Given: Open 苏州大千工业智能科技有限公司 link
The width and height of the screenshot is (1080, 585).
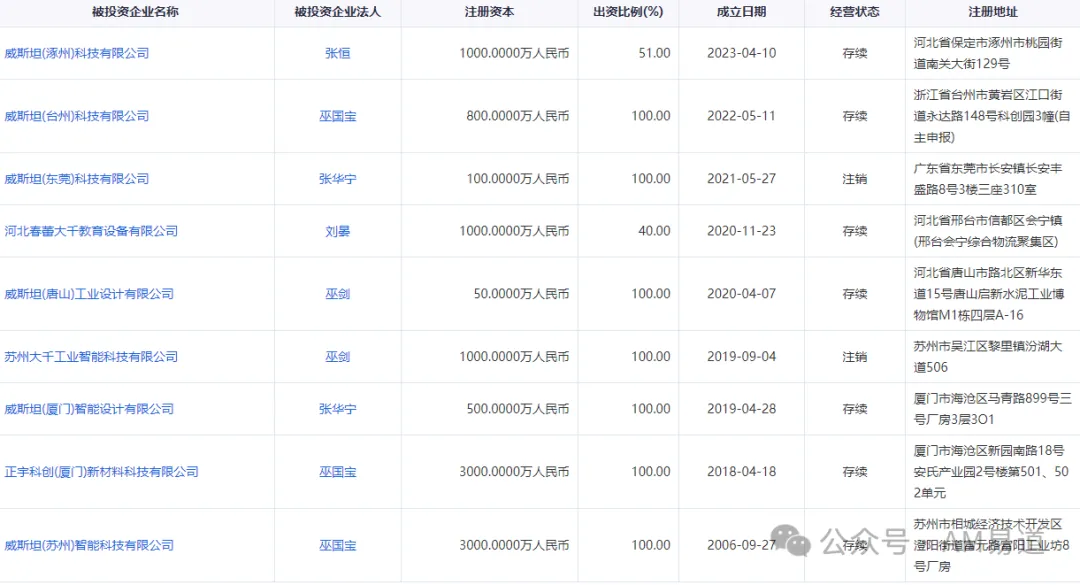Looking at the screenshot, I should tap(91, 356).
